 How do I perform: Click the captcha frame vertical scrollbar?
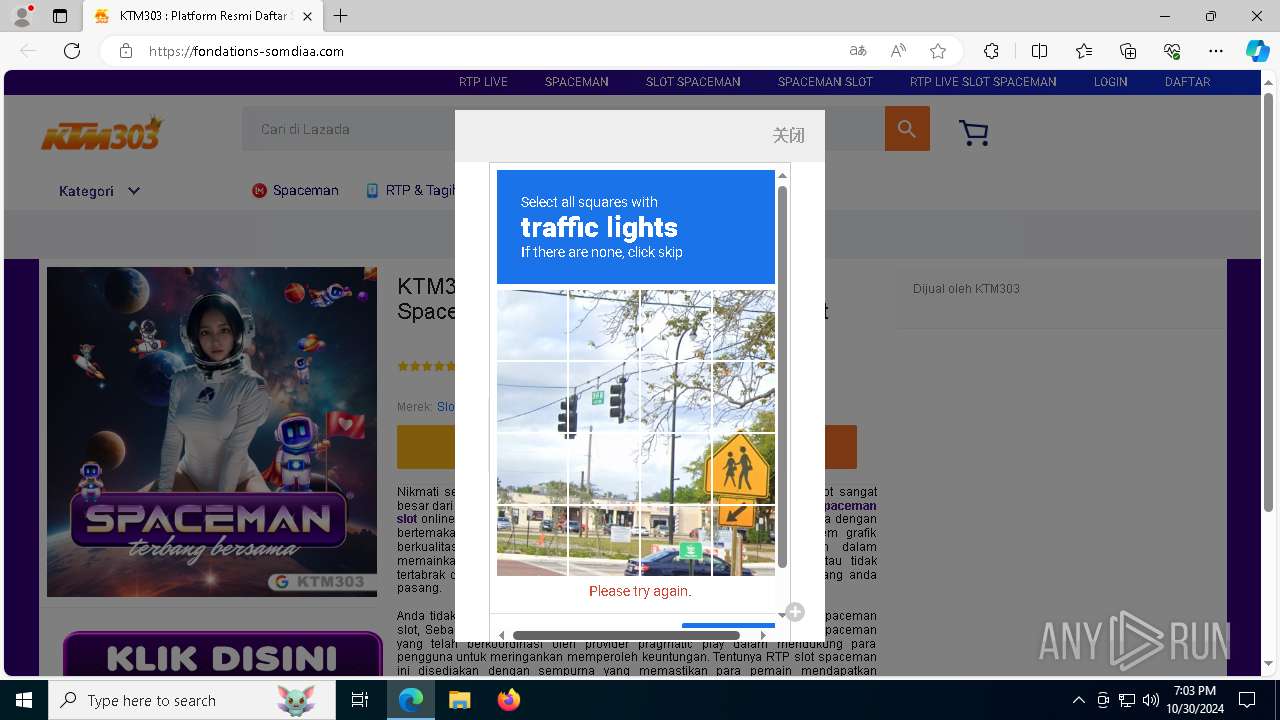click(x=782, y=376)
